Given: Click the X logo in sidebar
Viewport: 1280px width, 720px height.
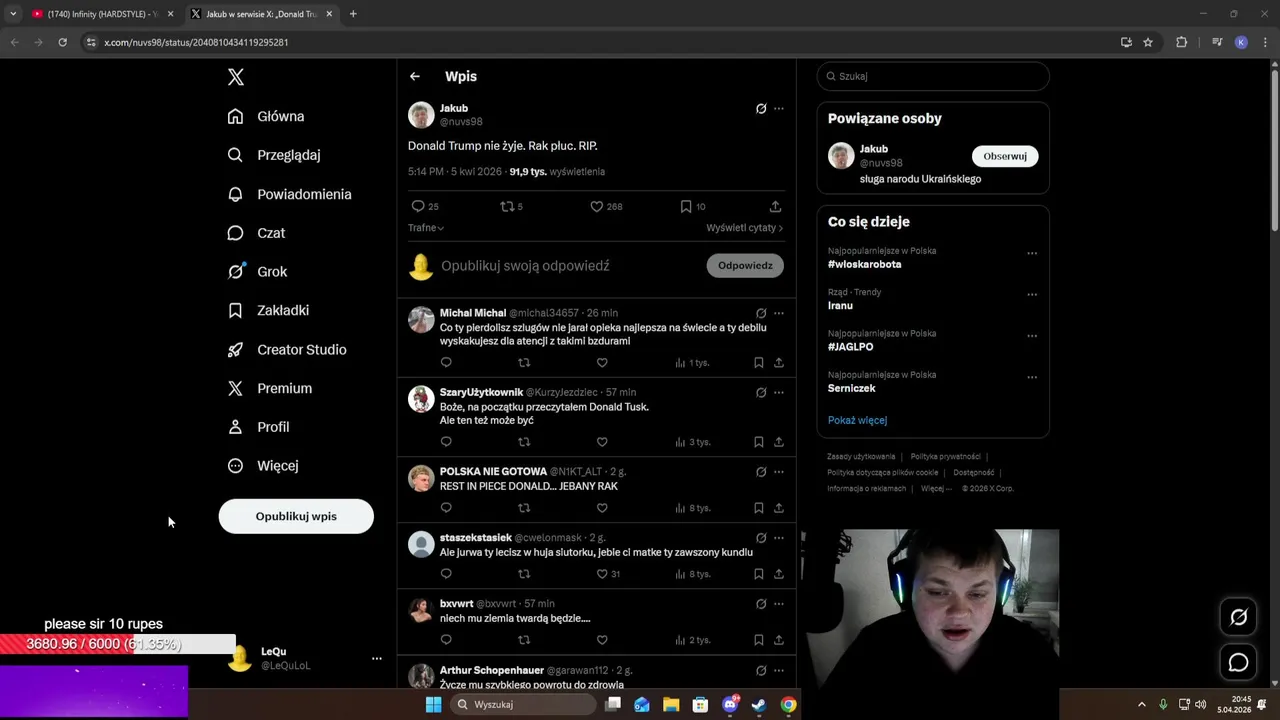Looking at the screenshot, I should pyautogui.click(x=235, y=77).
